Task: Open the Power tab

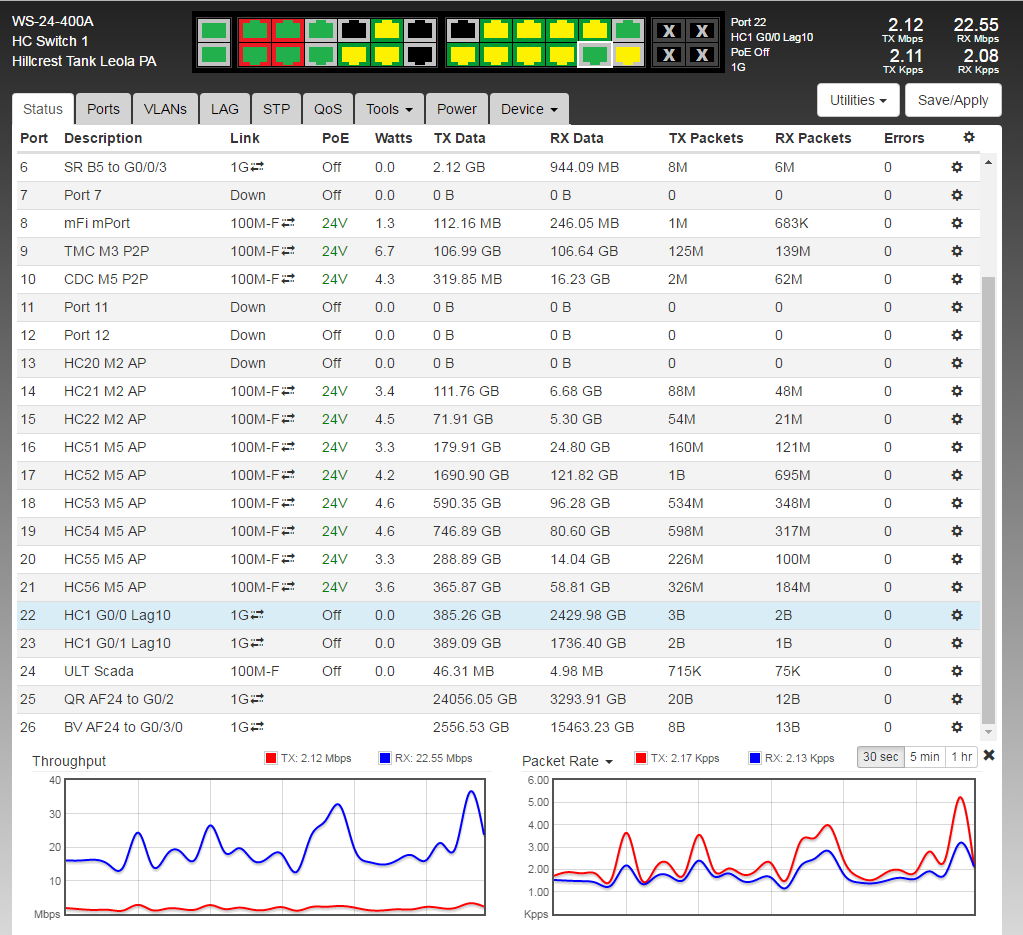Action: click(456, 109)
